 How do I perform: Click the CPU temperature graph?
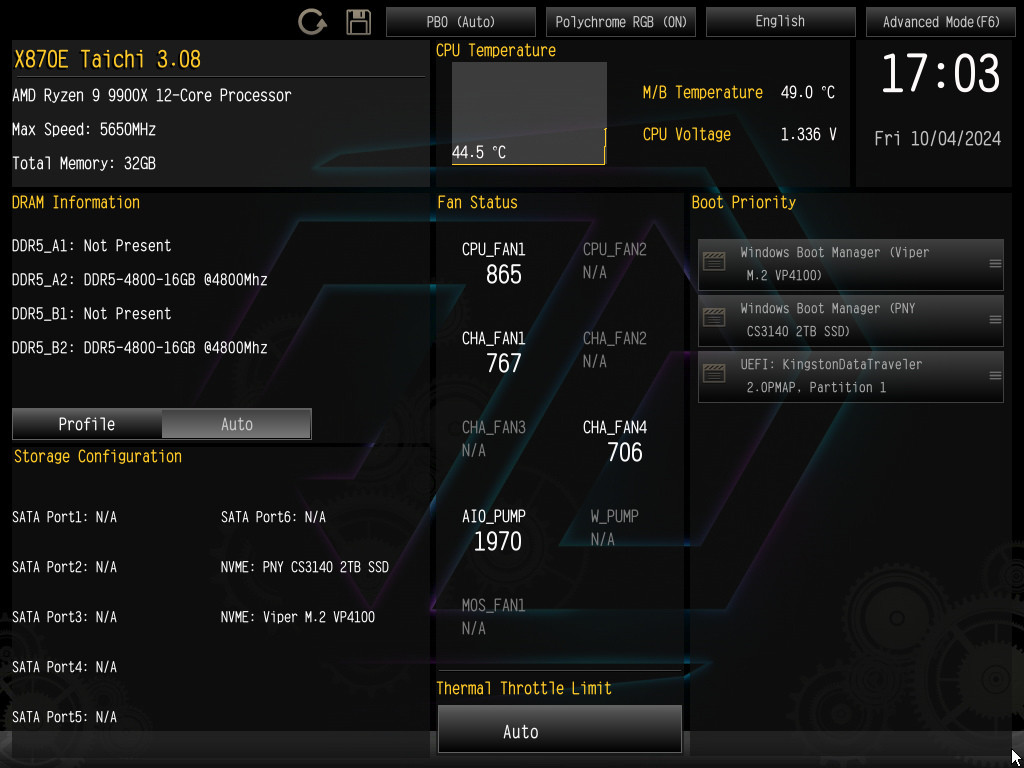[x=529, y=113]
